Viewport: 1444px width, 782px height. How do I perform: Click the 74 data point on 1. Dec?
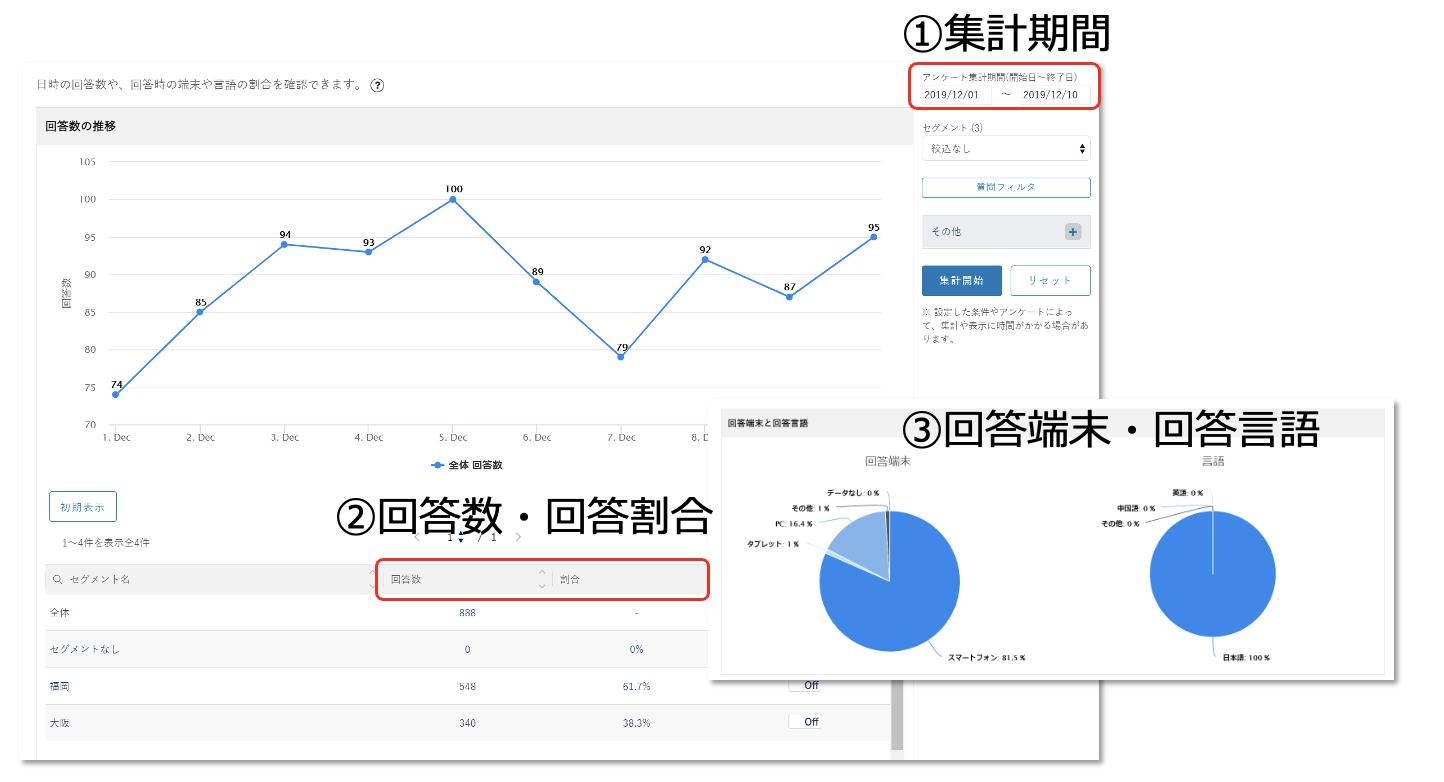point(116,394)
